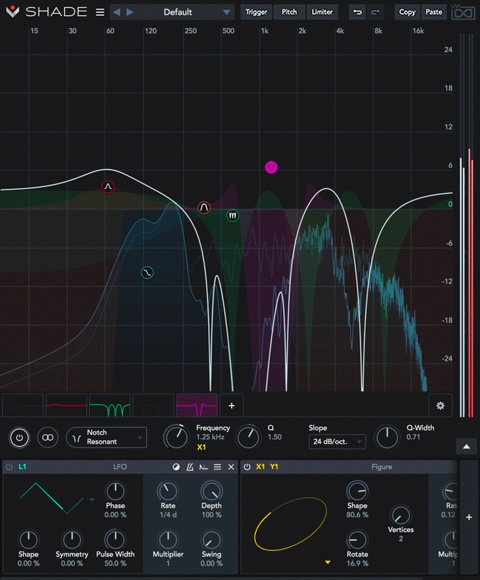The width and height of the screenshot is (480, 580).
Task: Click the Vertices knob
Action: pos(400,516)
